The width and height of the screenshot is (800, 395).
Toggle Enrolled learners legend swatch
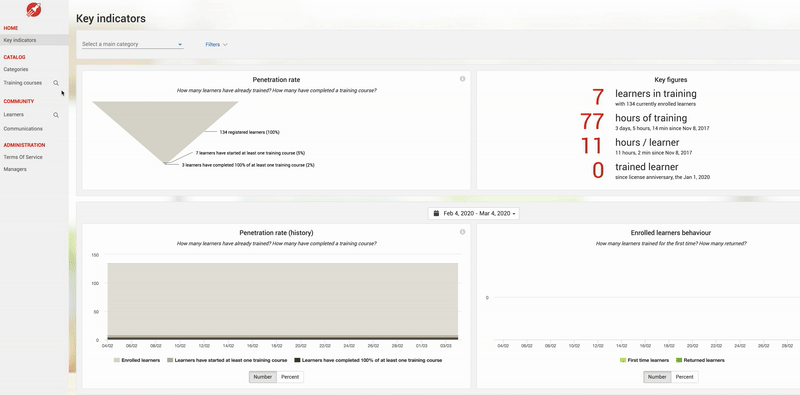116,360
